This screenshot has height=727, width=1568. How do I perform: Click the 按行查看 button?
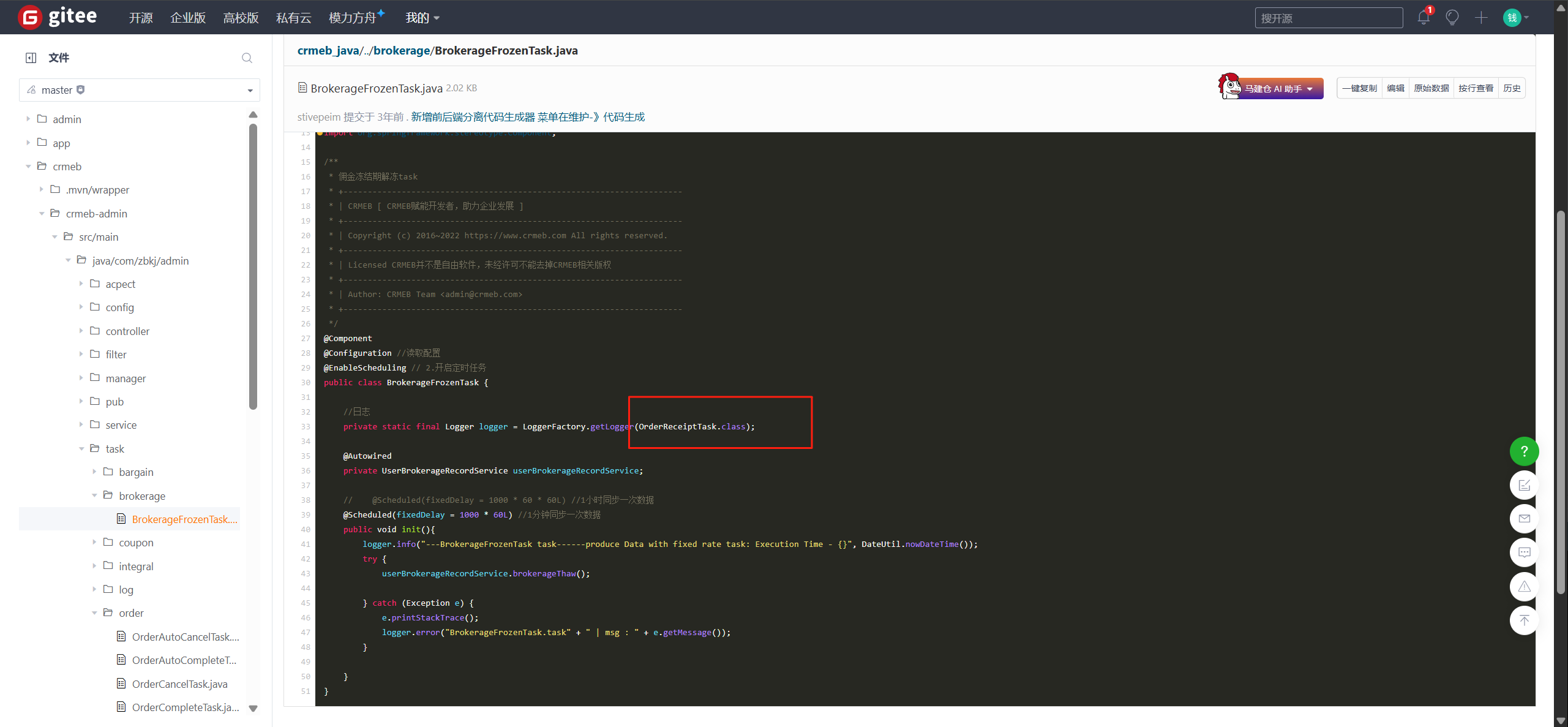click(x=1476, y=88)
